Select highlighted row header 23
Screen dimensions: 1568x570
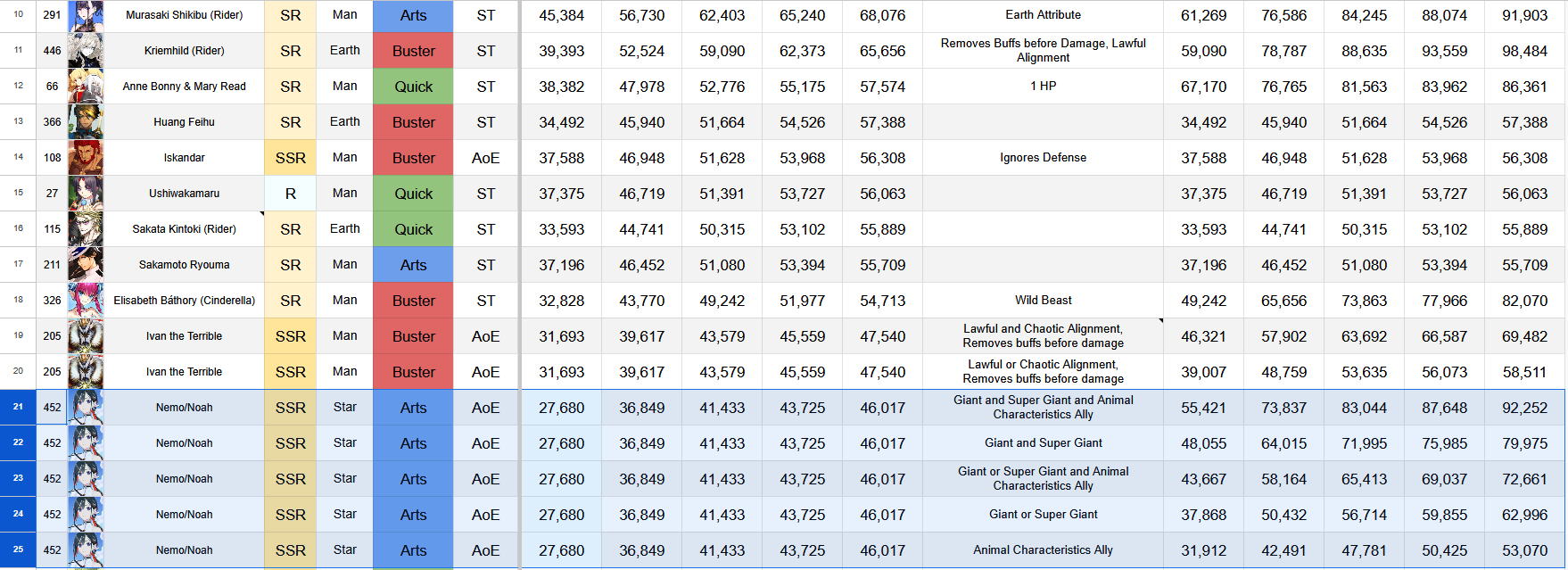click(18, 479)
